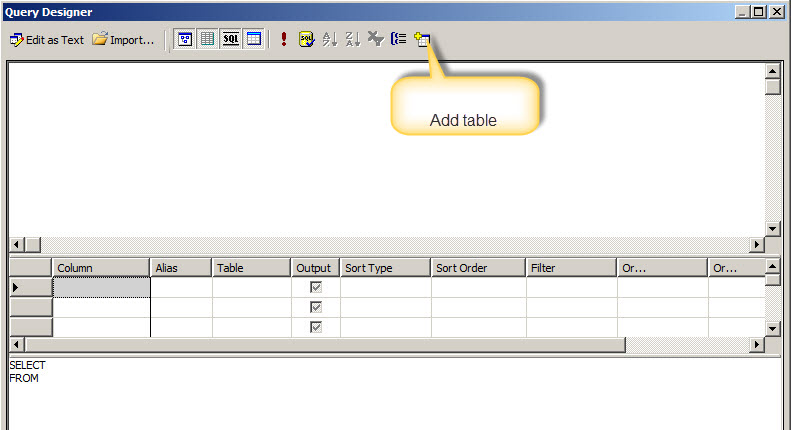Click the Add Table toolbar icon

422,39
